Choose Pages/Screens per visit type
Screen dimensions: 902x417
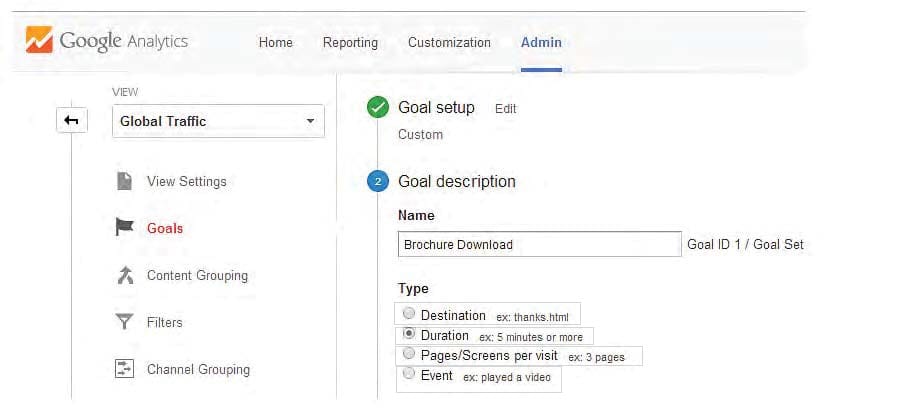pyautogui.click(x=408, y=353)
